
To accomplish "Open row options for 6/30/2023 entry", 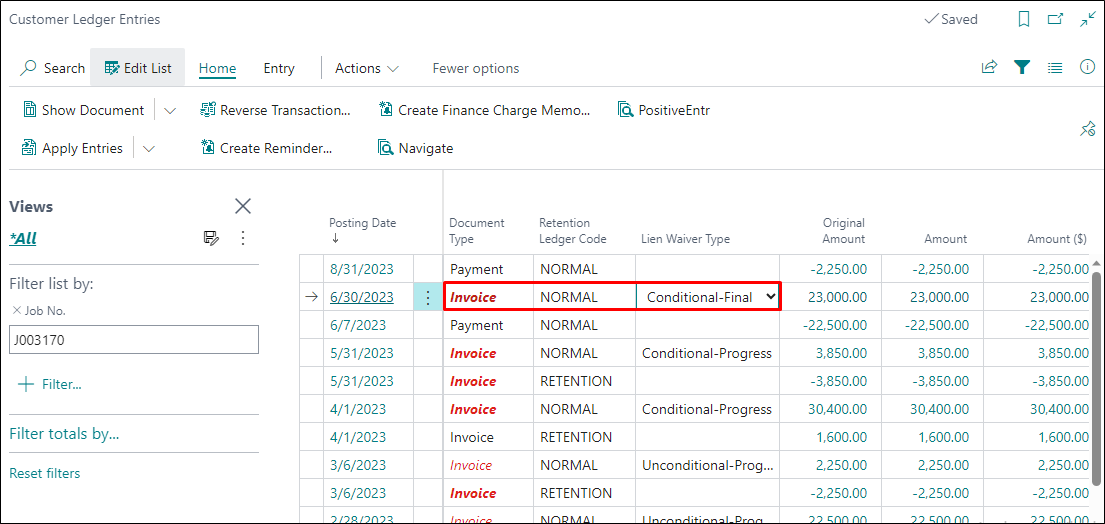I will click(428, 297).
